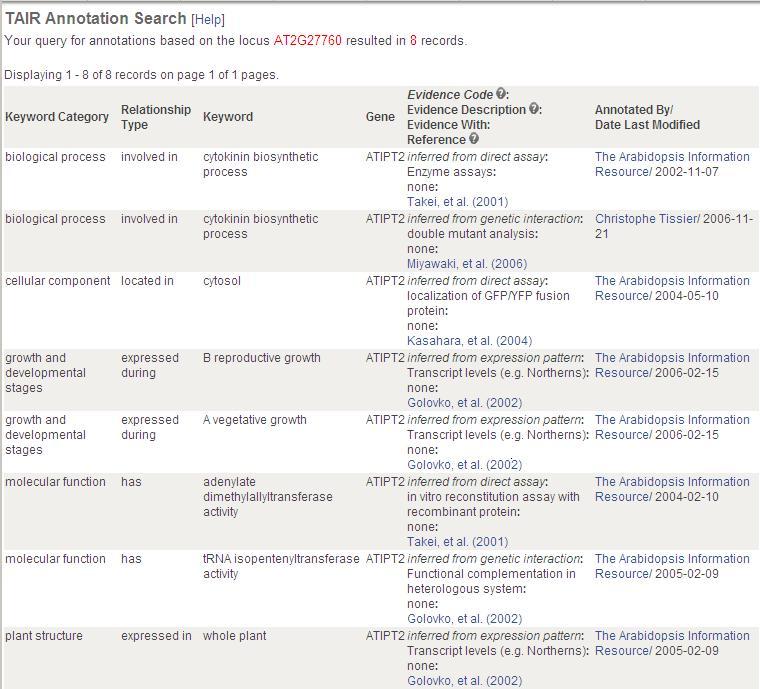This screenshot has height=689, width=760.
Task: Click the cytosol keyword cell
Action: click(222, 281)
